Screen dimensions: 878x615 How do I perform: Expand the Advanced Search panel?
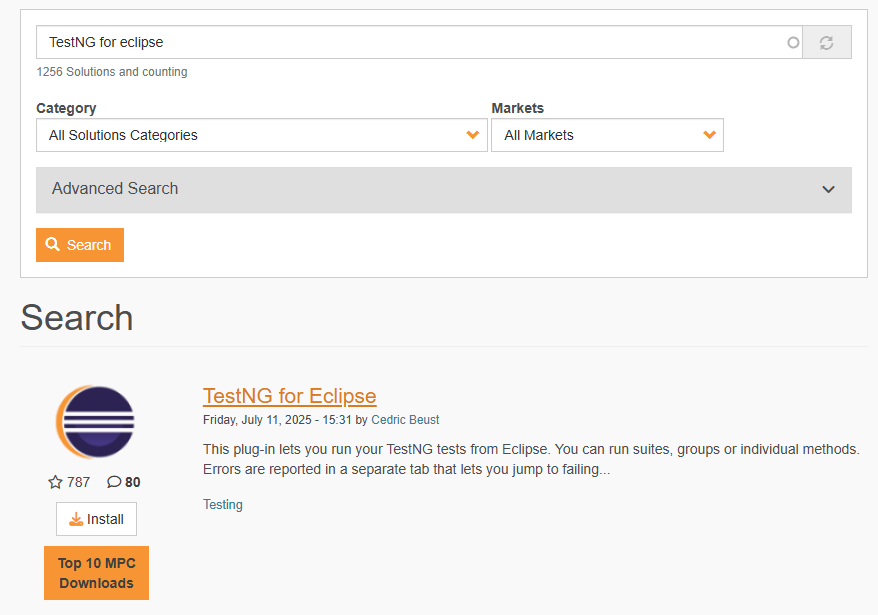tap(443, 189)
